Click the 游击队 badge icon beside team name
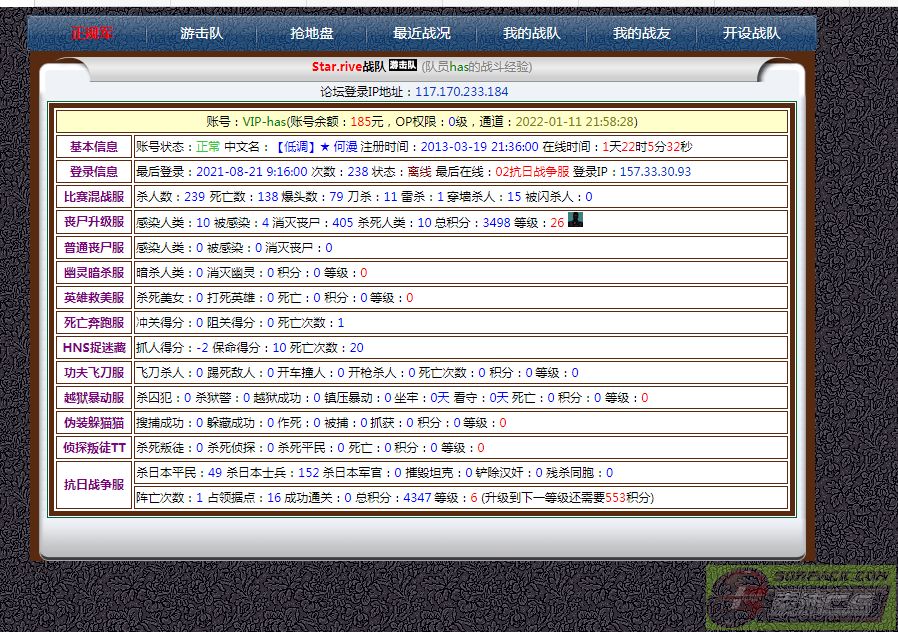The height and width of the screenshot is (632, 898). pos(403,65)
